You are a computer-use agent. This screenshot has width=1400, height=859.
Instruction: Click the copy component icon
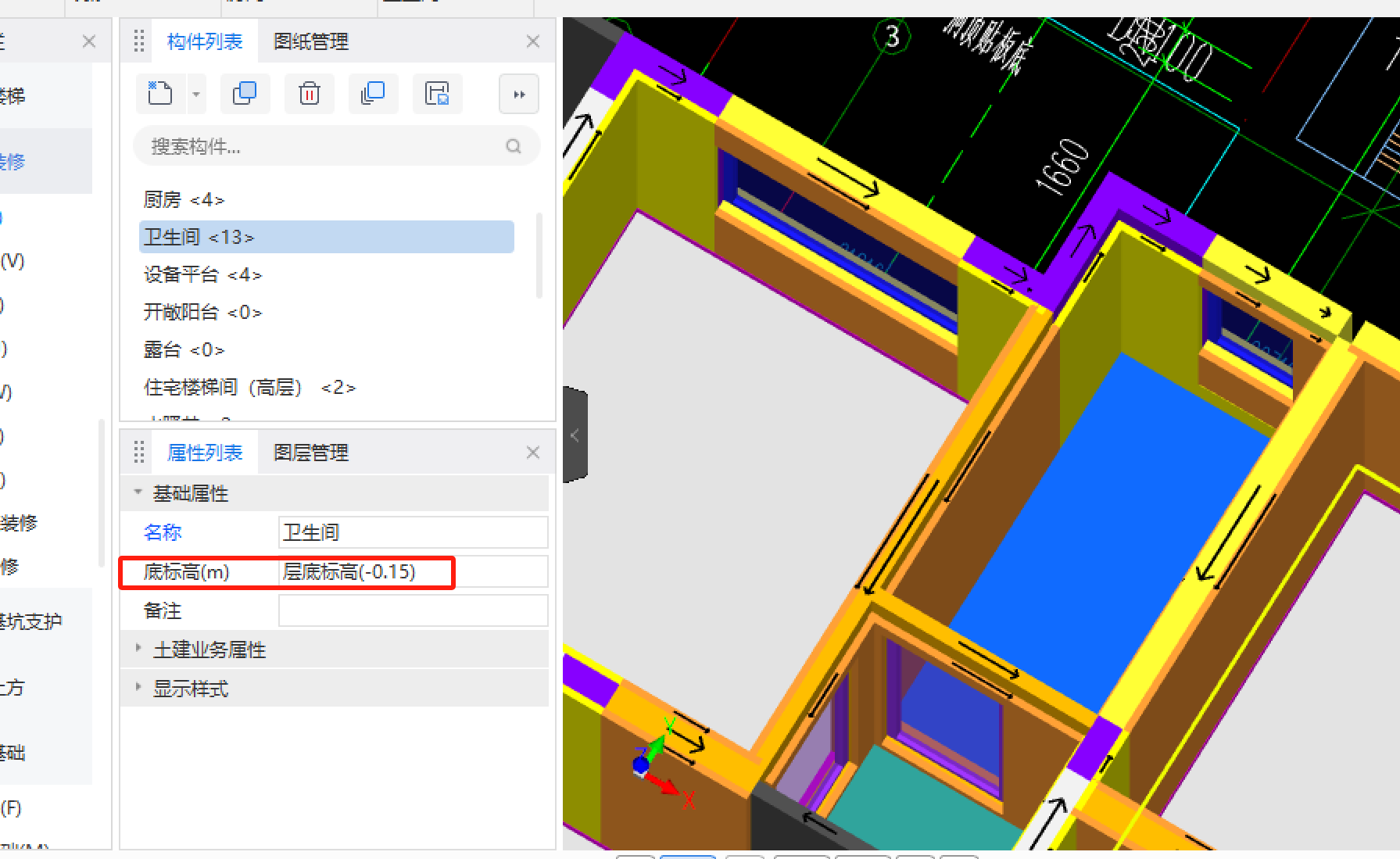point(245,94)
